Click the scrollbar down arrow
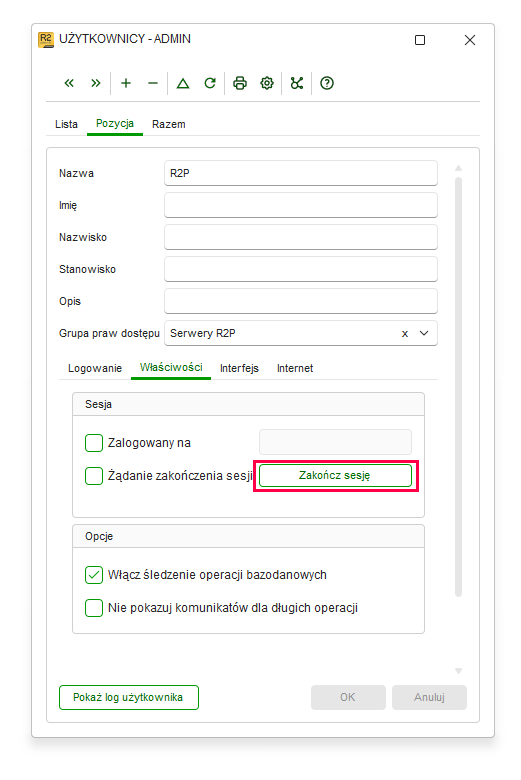The height and width of the screenshot is (780, 521). [x=458, y=671]
